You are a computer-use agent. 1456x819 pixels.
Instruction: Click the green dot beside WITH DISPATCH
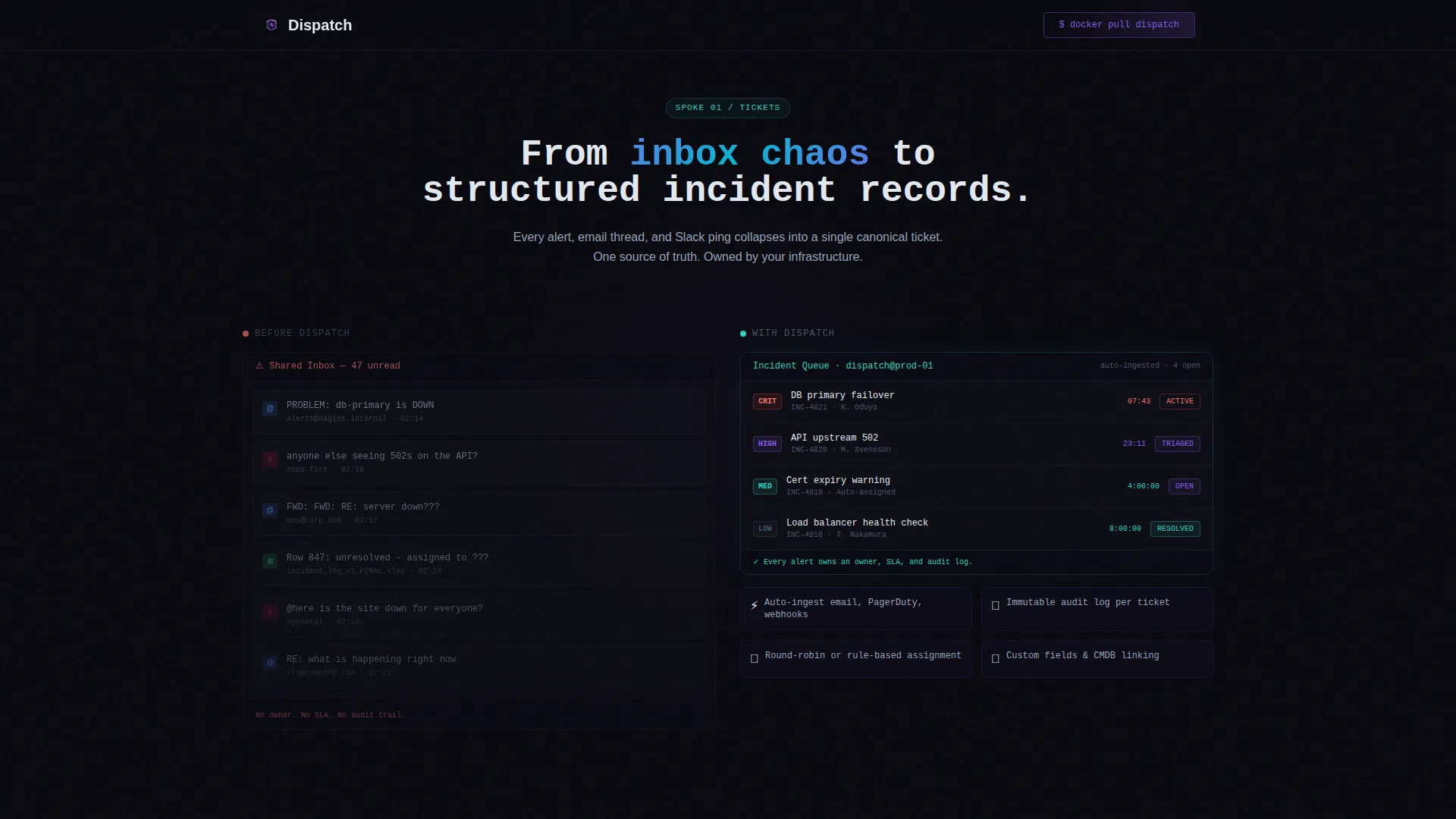[x=743, y=334]
